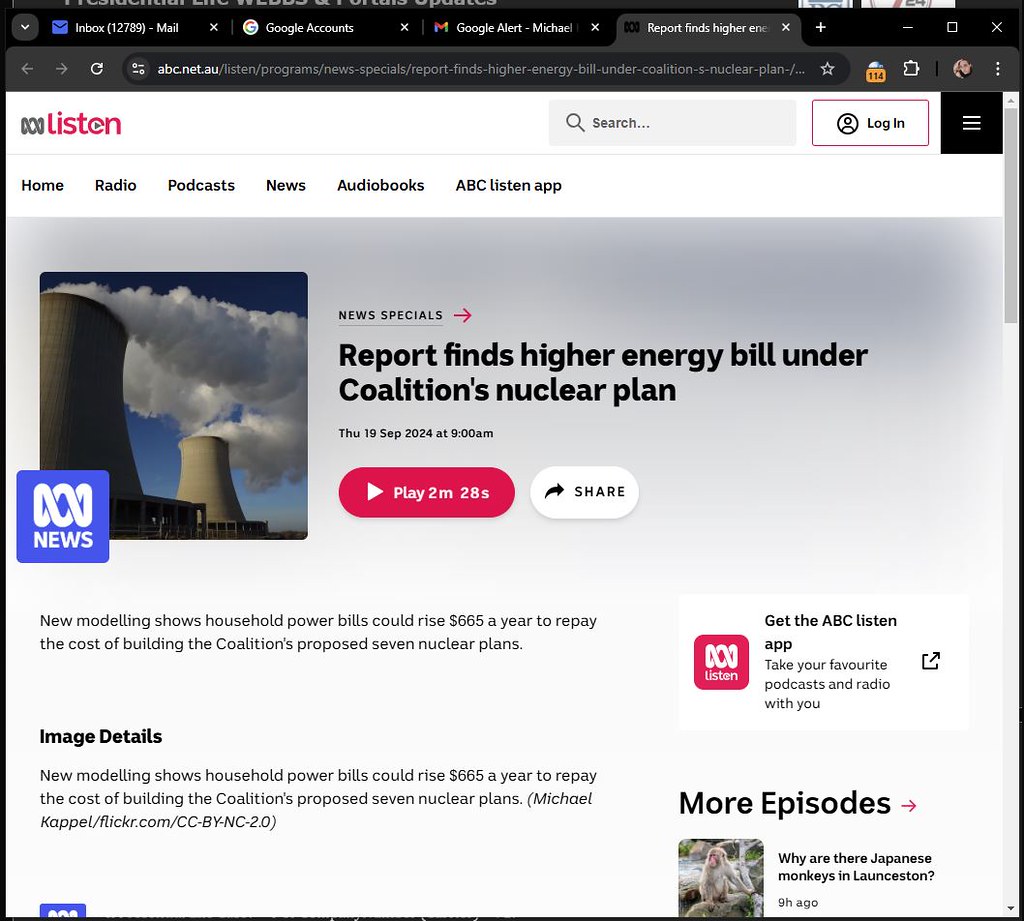Go to Home in site navigation
This screenshot has height=921, width=1024.
42,186
